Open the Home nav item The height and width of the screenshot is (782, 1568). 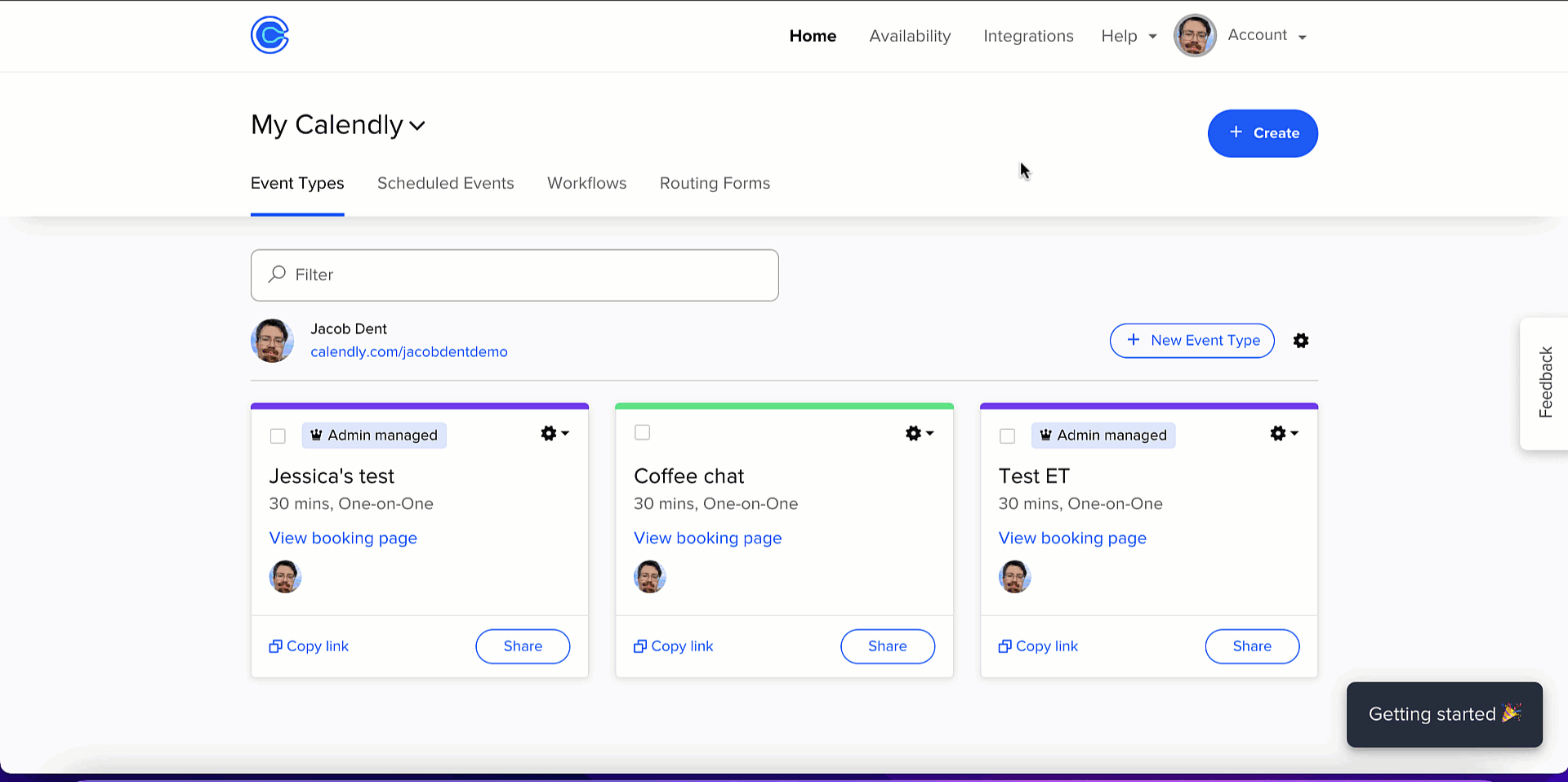(x=813, y=36)
